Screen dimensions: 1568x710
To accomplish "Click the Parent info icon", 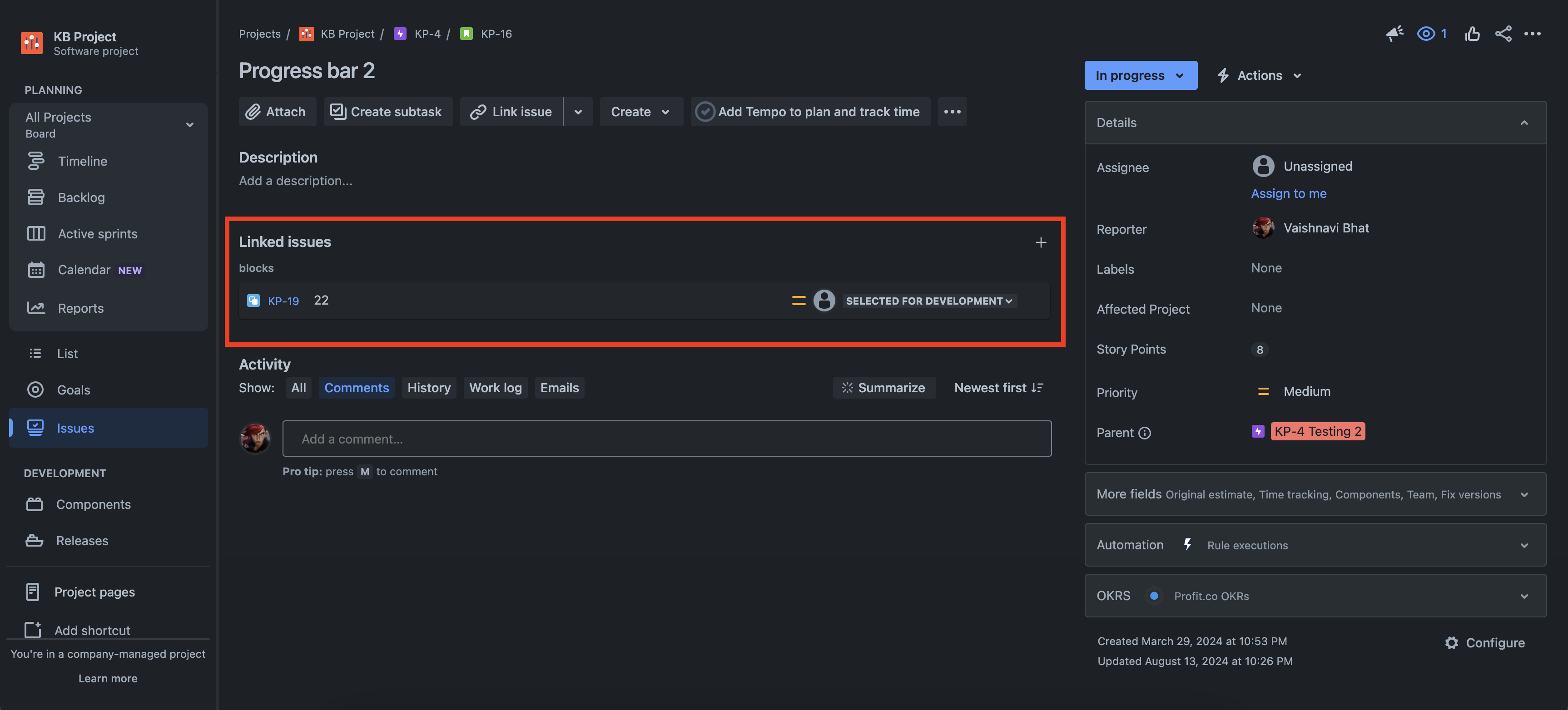I will [1144, 433].
